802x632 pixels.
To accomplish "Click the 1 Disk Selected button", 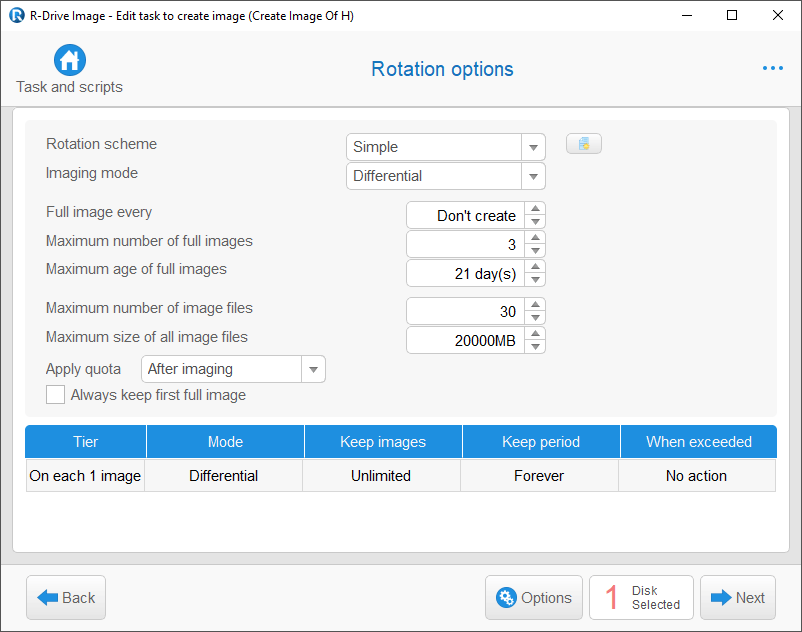I will click(x=641, y=597).
